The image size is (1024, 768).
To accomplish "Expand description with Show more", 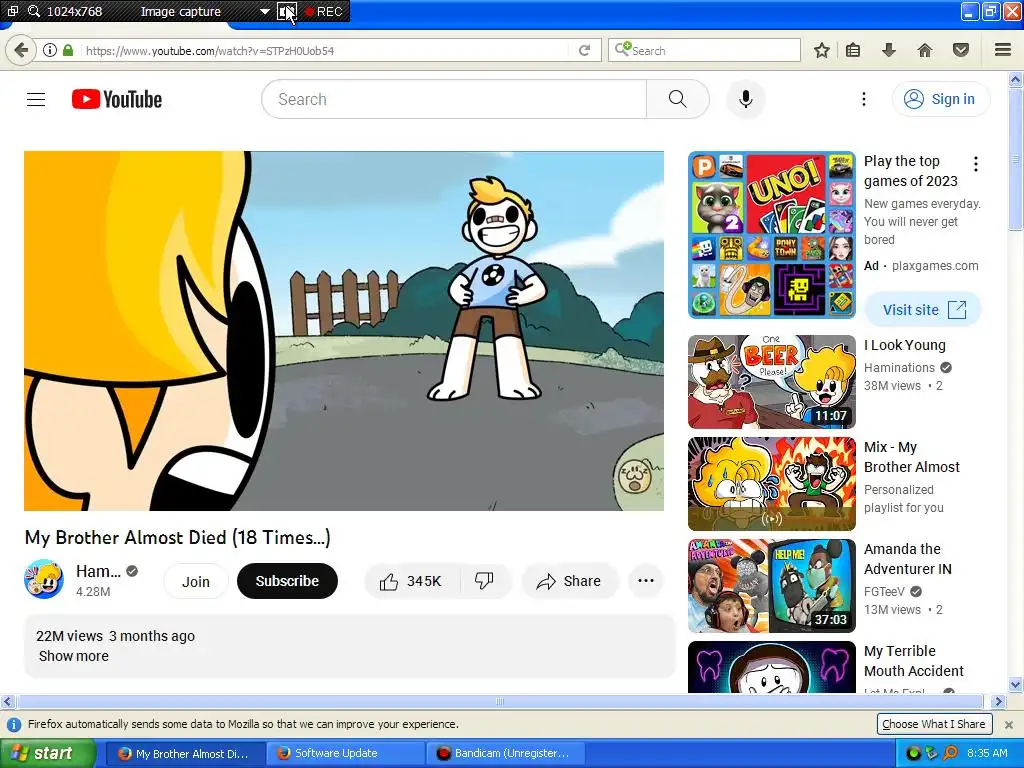I will tap(74, 656).
